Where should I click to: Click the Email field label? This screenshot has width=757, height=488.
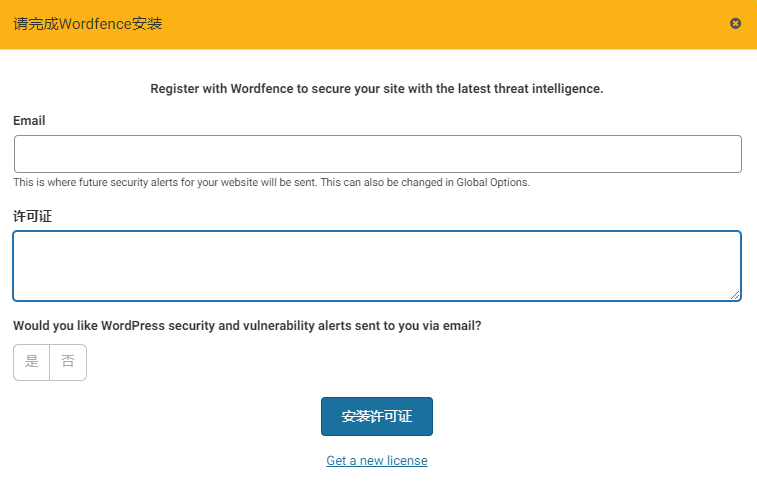(x=29, y=121)
